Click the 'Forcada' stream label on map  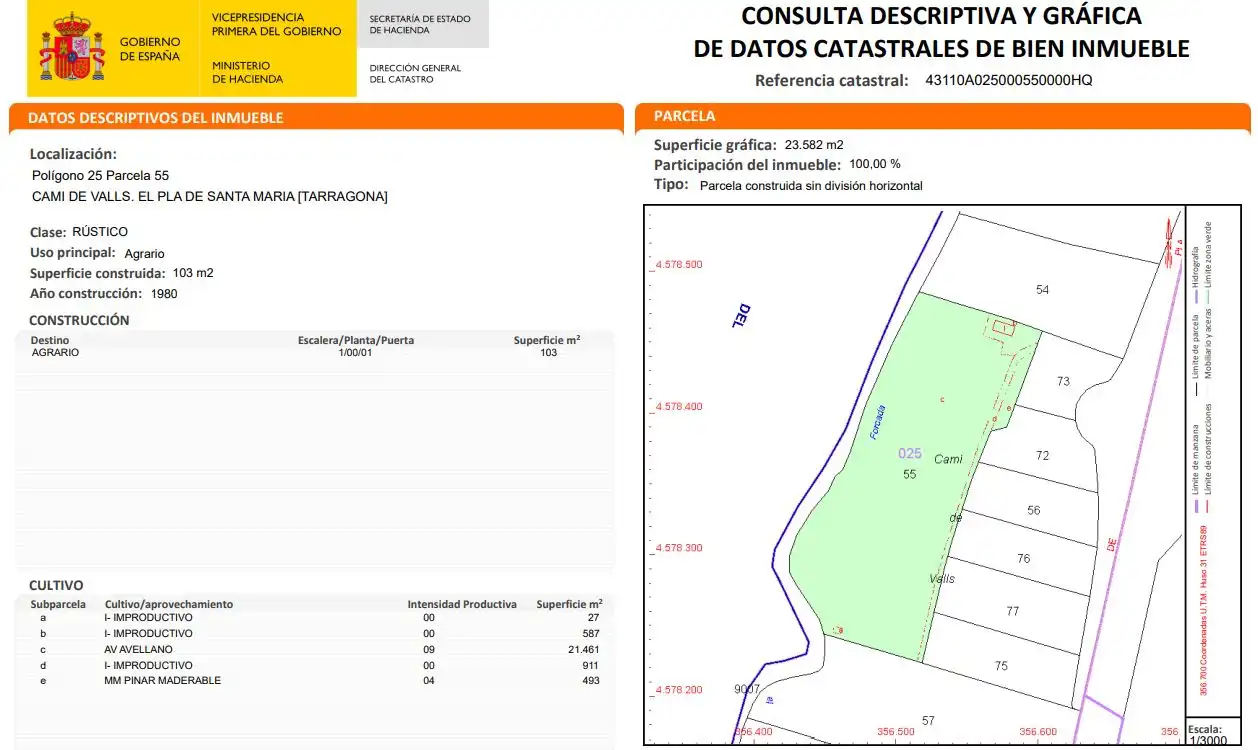(878, 422)
